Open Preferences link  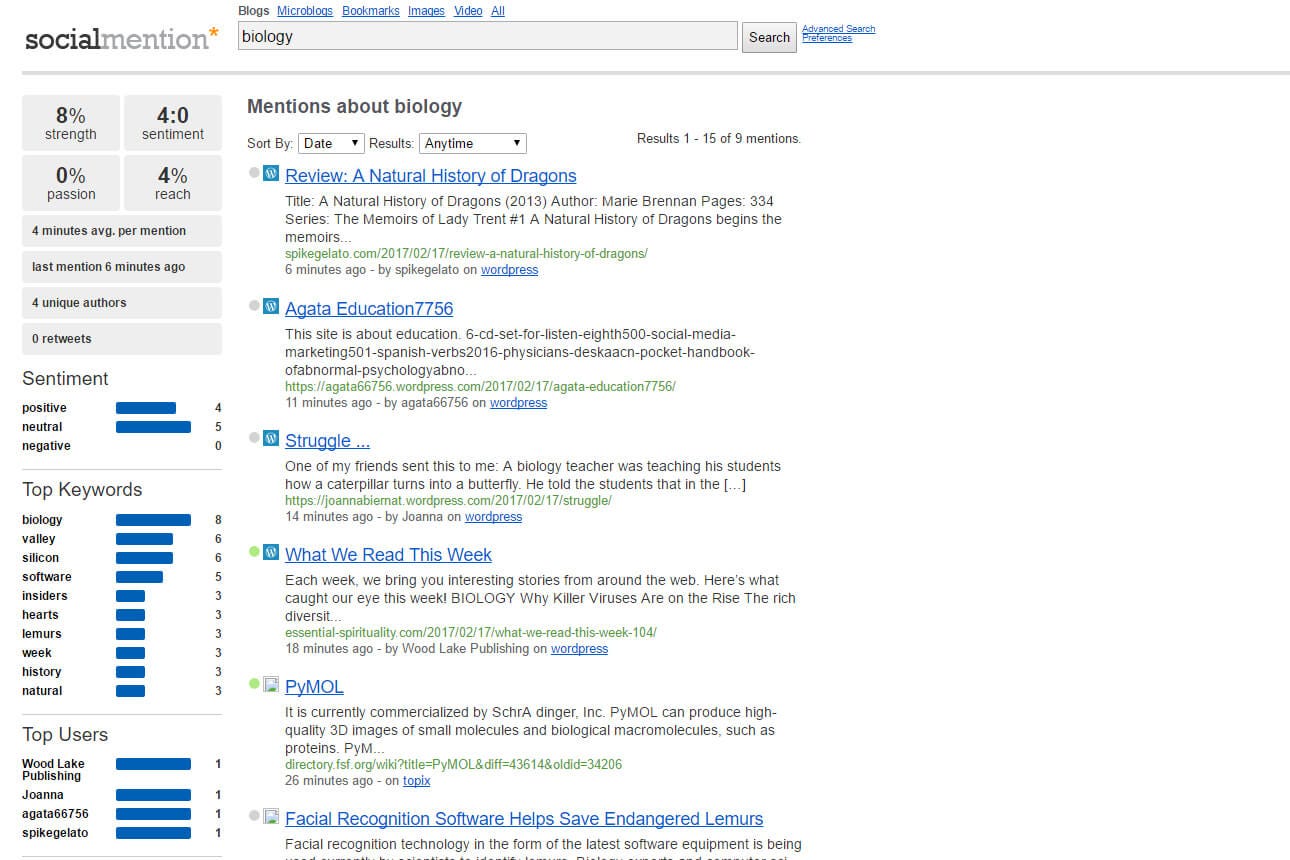point(827,38)
